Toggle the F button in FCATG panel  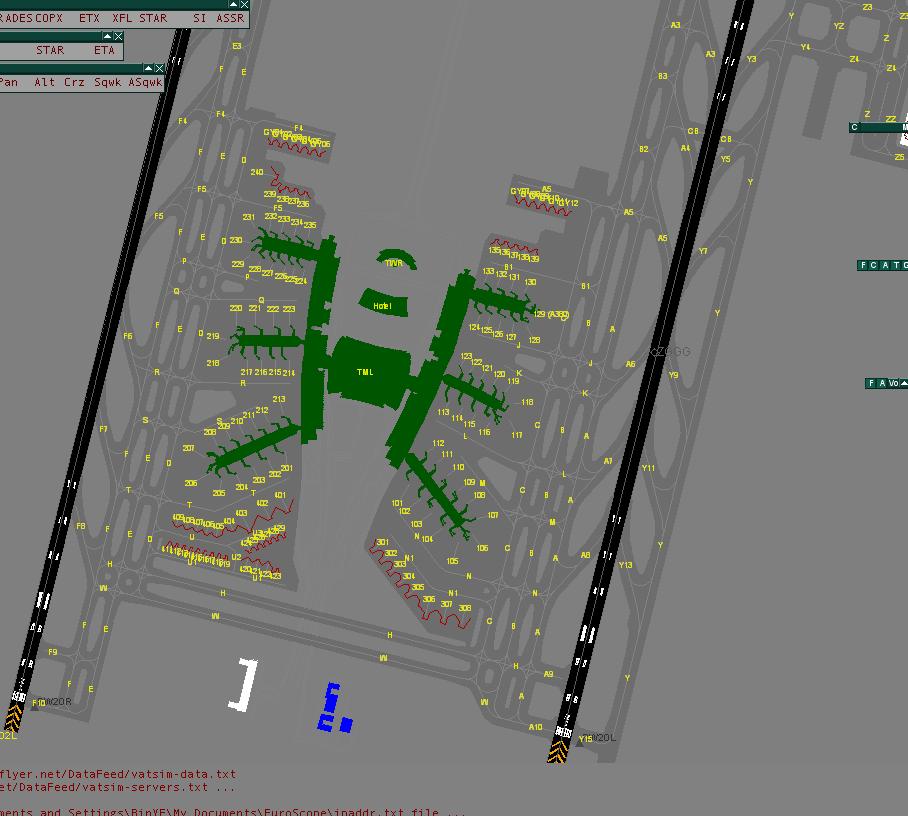[863, 266]
